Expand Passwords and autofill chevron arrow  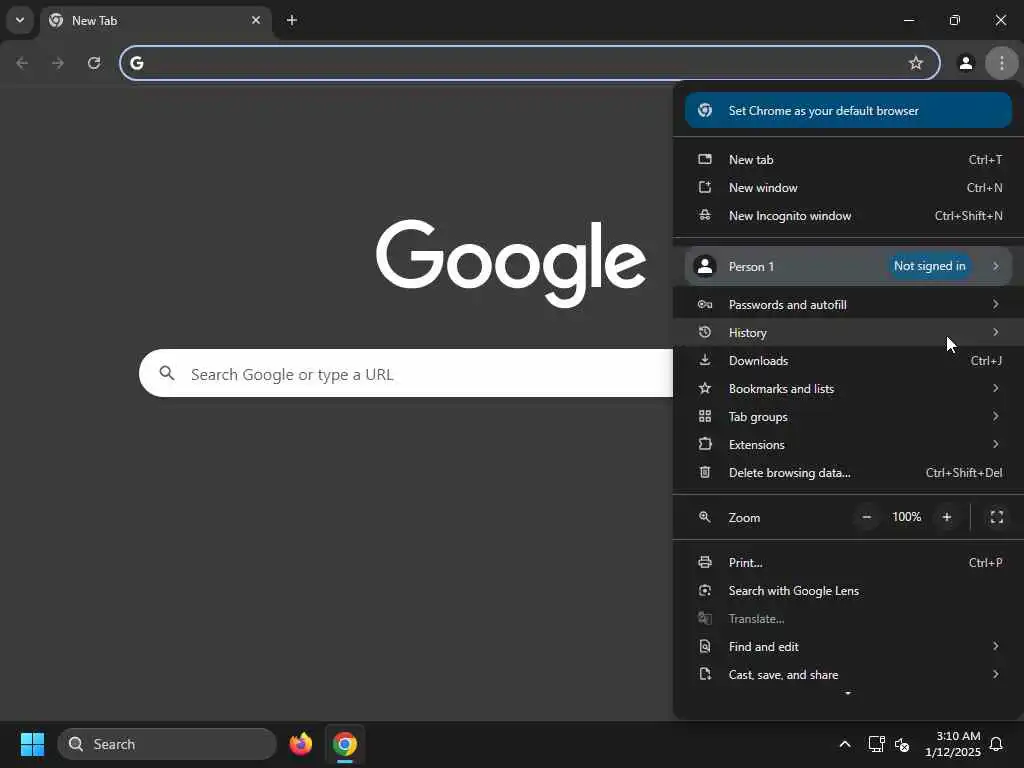click(x=995, y=304)
